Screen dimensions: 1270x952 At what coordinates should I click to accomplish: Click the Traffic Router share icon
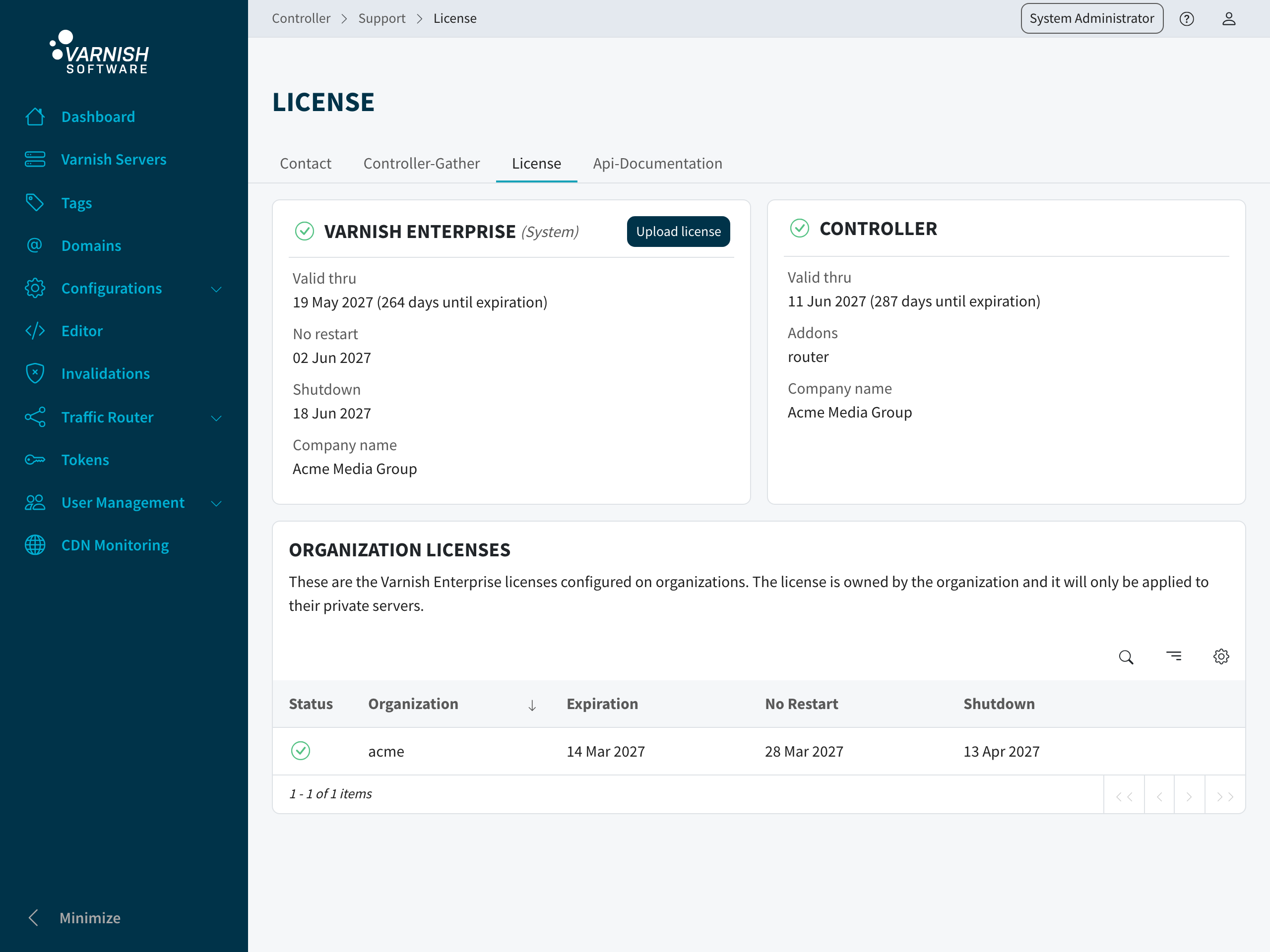click(35, 416)
